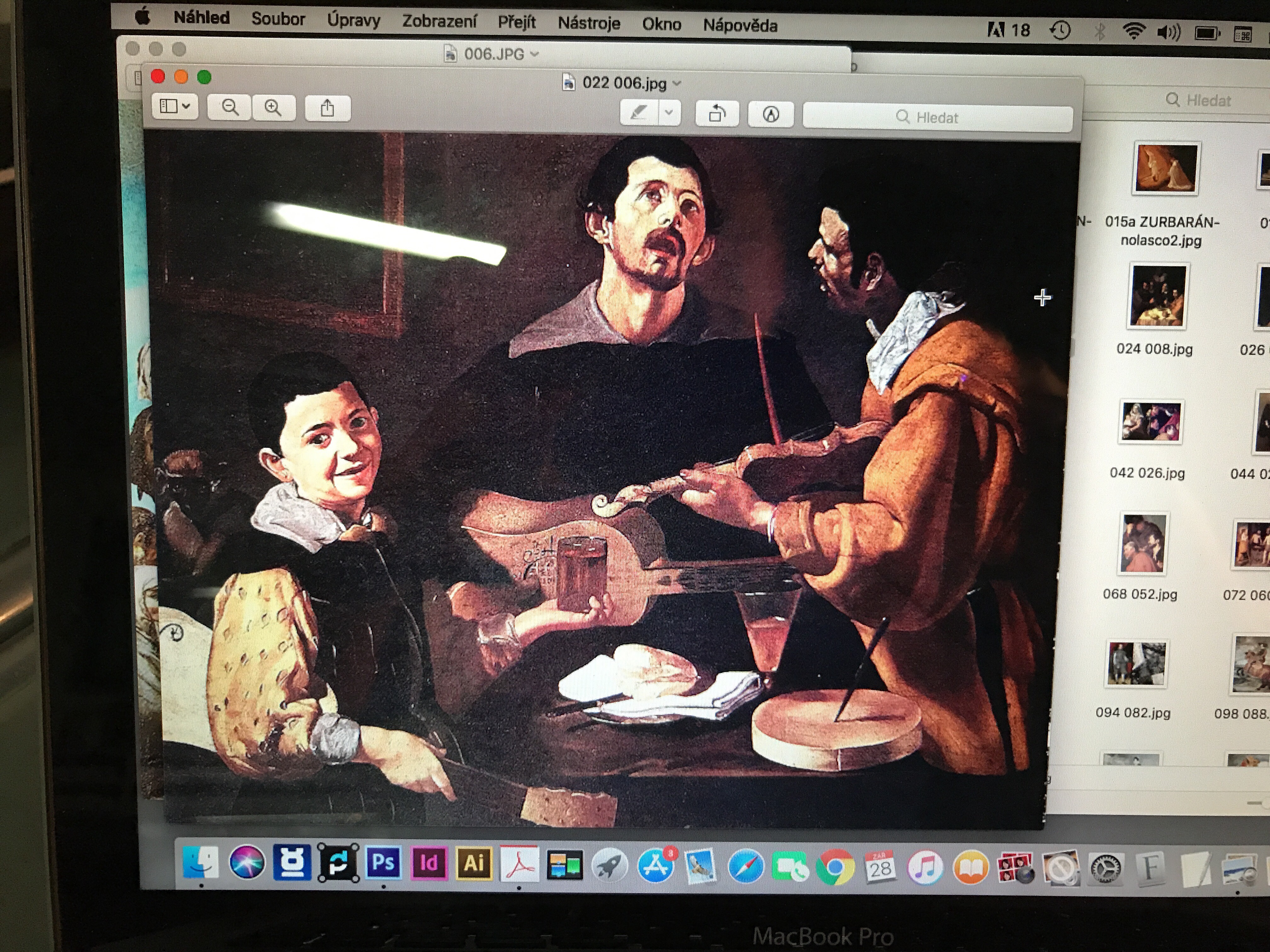Open Photoshop from the Dock

tap(383, 863)
